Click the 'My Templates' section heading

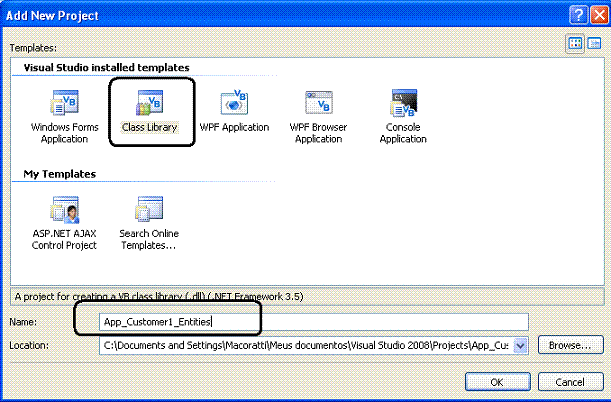coord(60,174)
